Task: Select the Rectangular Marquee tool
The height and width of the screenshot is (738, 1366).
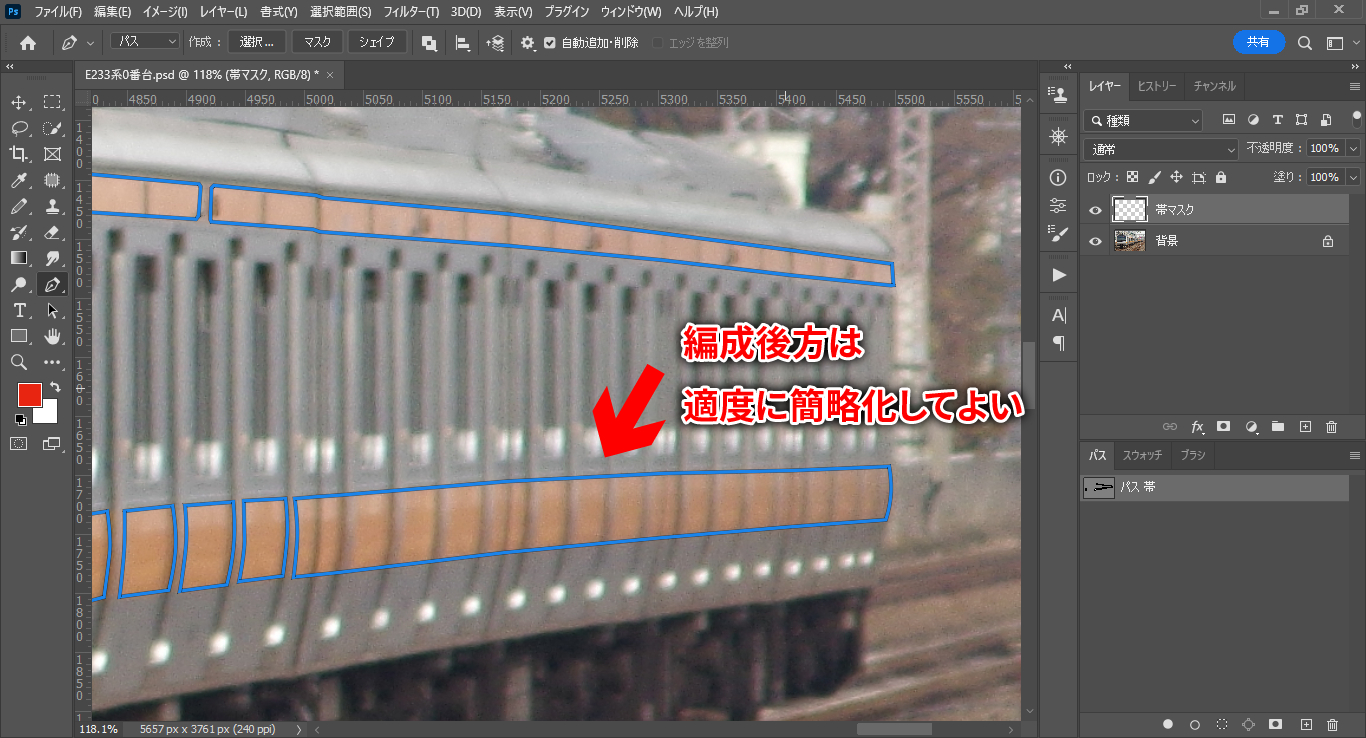Action: (52, 102)
